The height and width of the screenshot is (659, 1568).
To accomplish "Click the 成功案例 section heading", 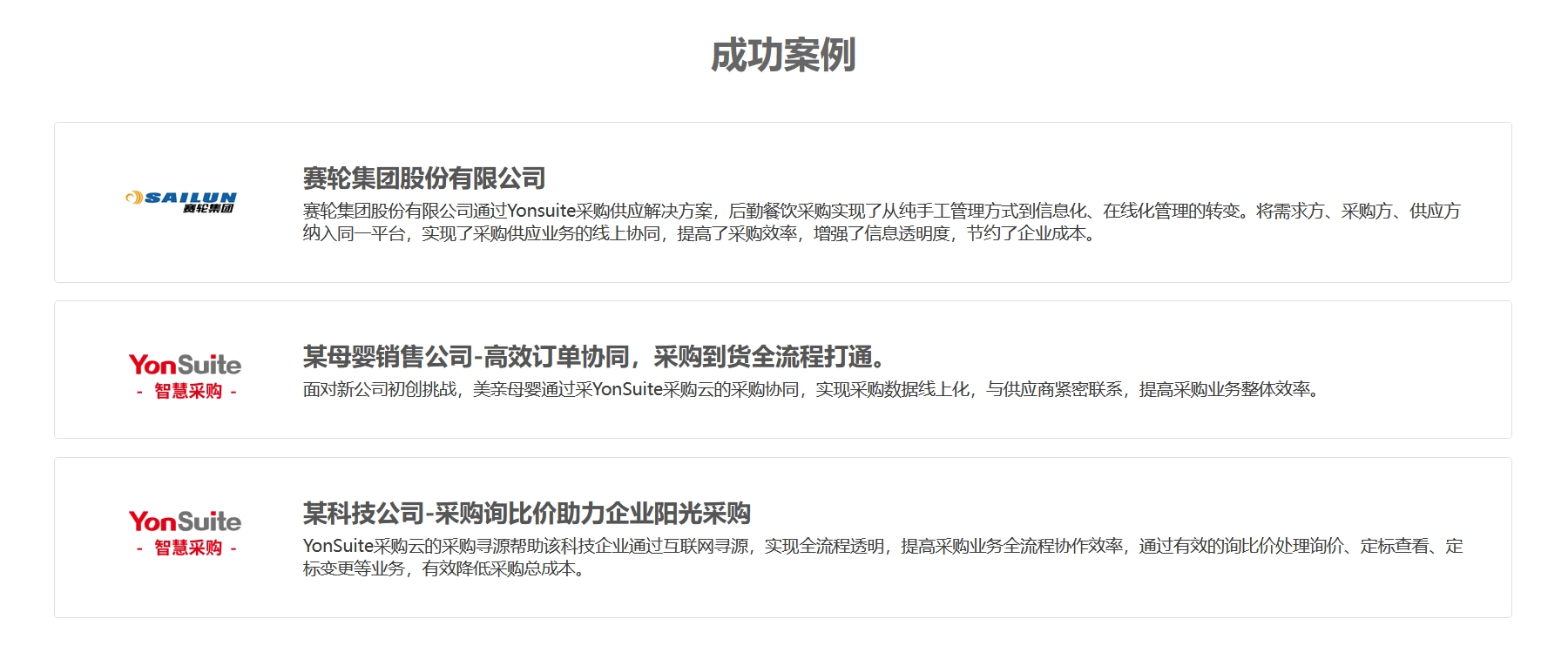I will click(783, 55).
